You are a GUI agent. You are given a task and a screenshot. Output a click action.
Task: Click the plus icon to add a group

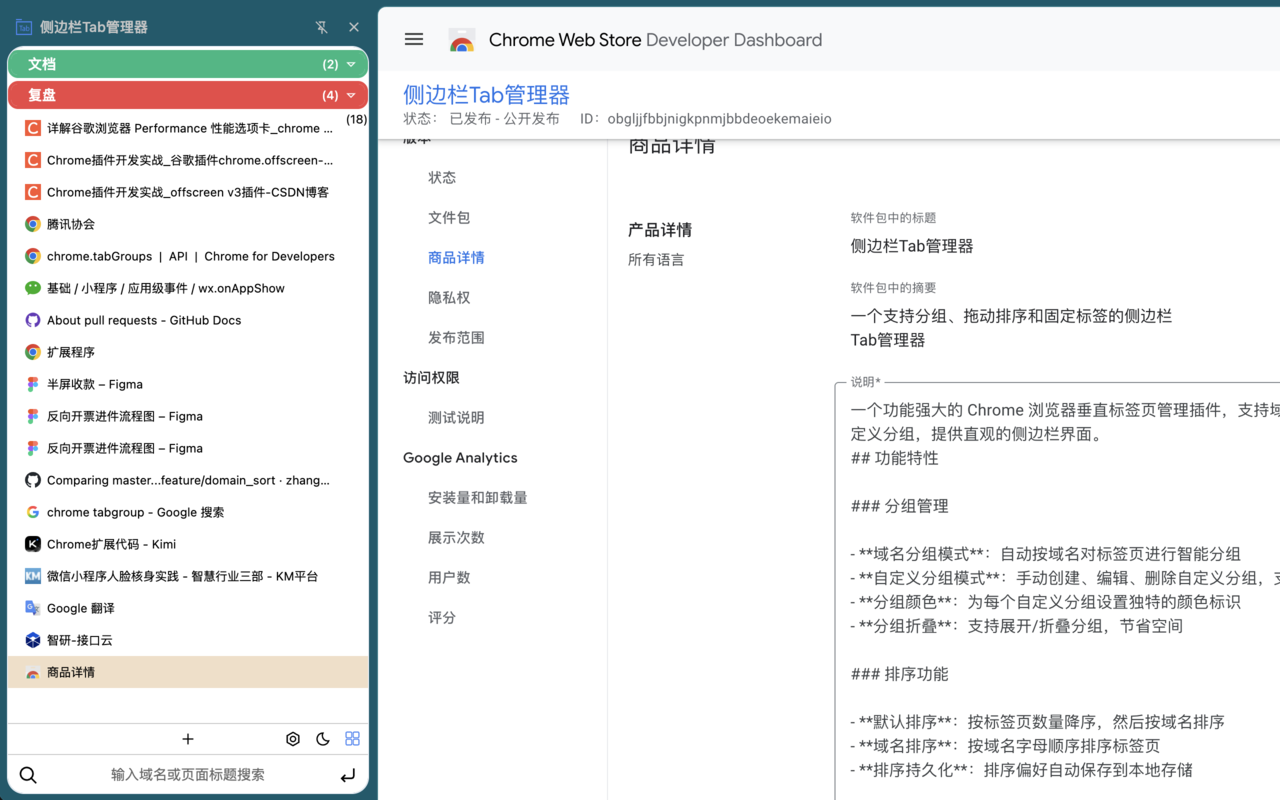click(x=188, y=738)
